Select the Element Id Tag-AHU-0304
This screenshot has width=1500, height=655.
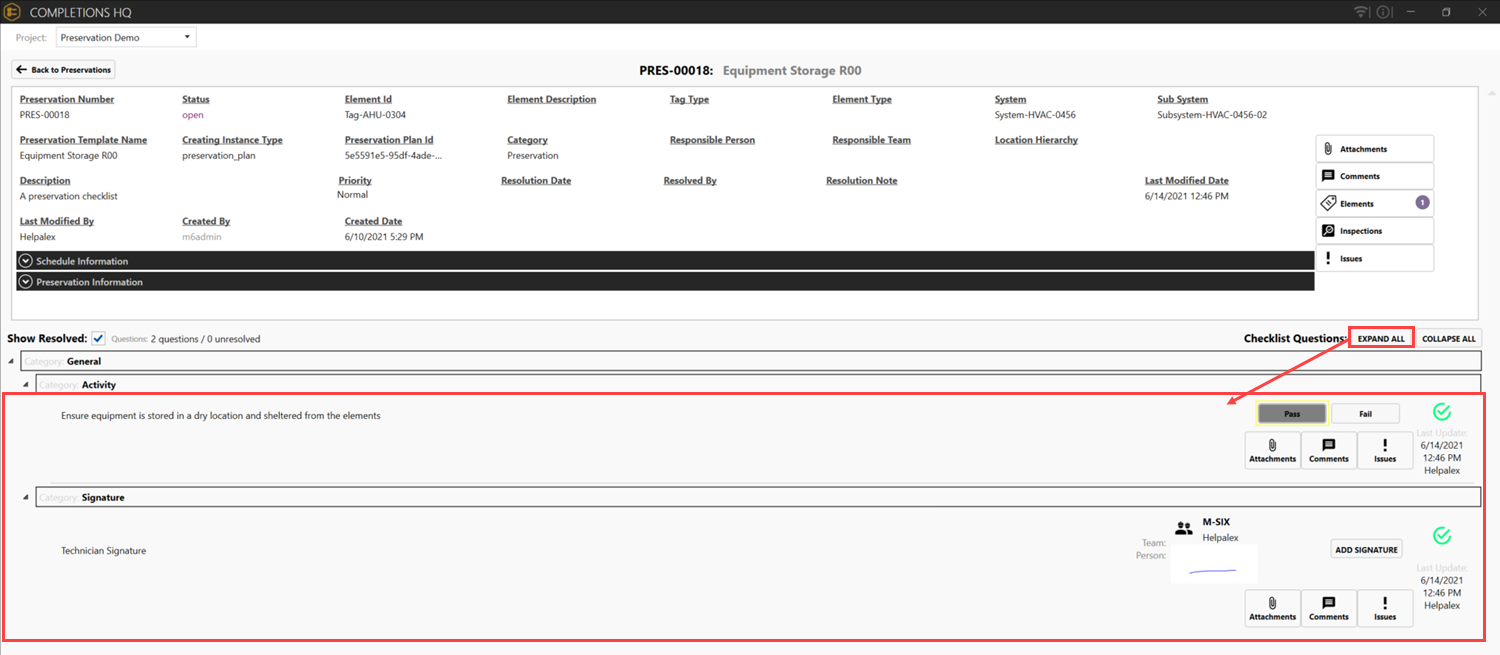pos(375,115)
